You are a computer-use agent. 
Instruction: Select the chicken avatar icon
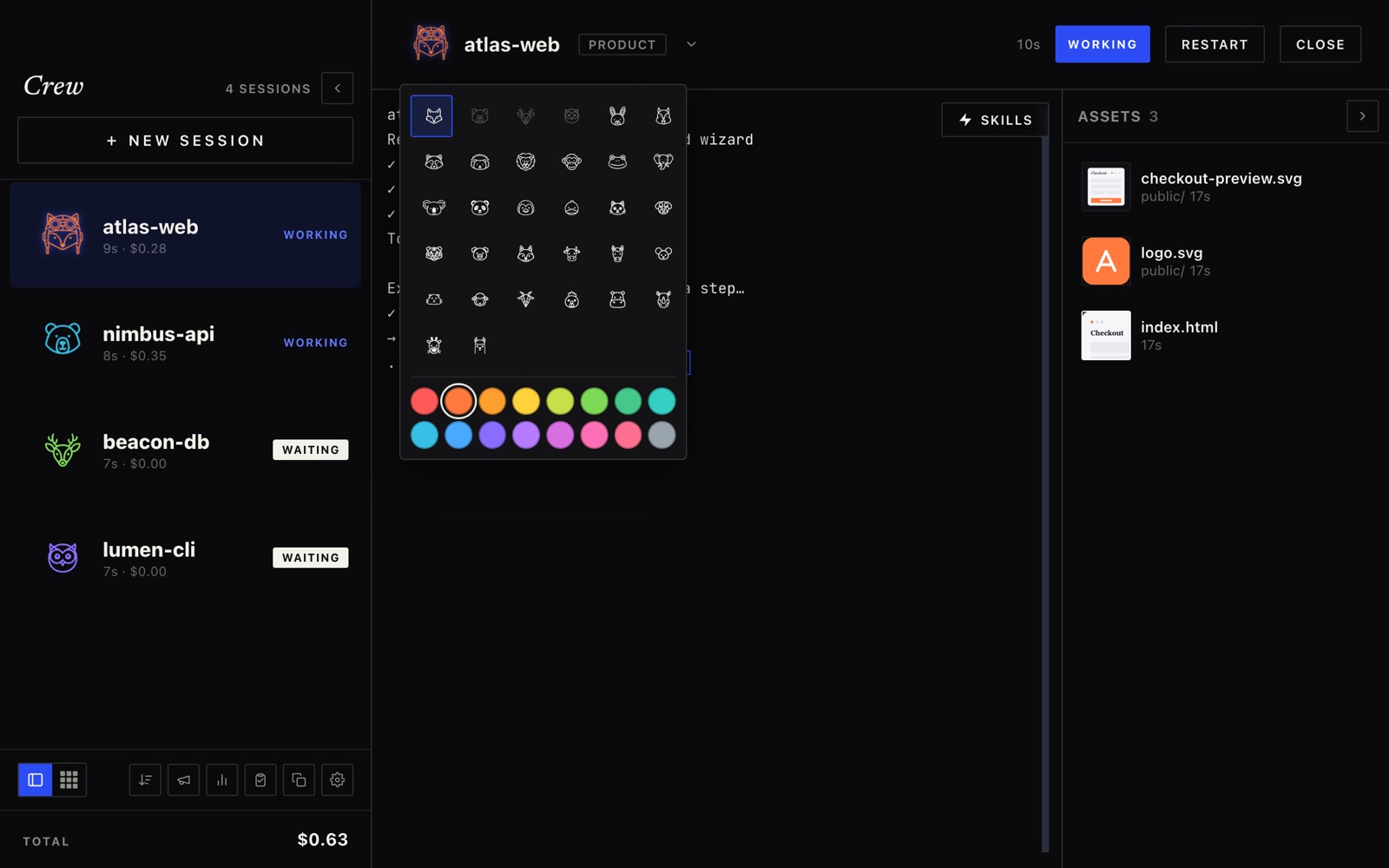571,300
